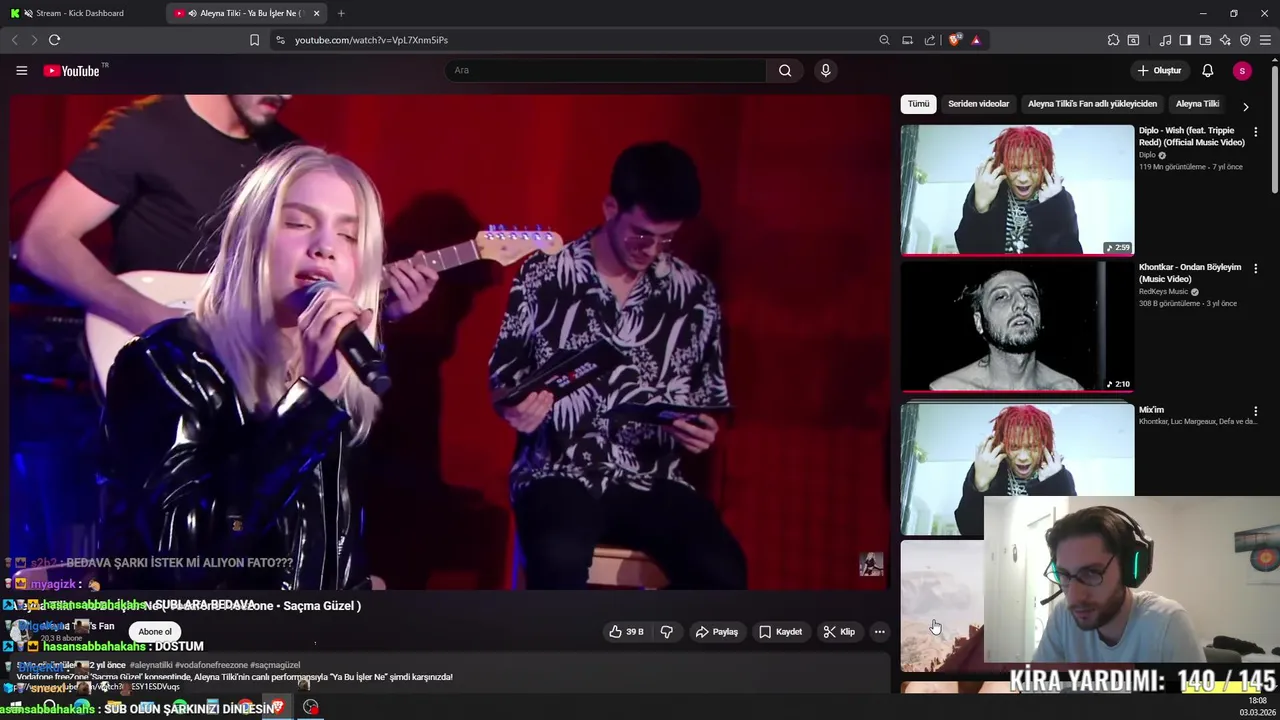Save the video with the Kaydet button
The width and height of the screenshot is (1280, 720).
click(781, 632)
